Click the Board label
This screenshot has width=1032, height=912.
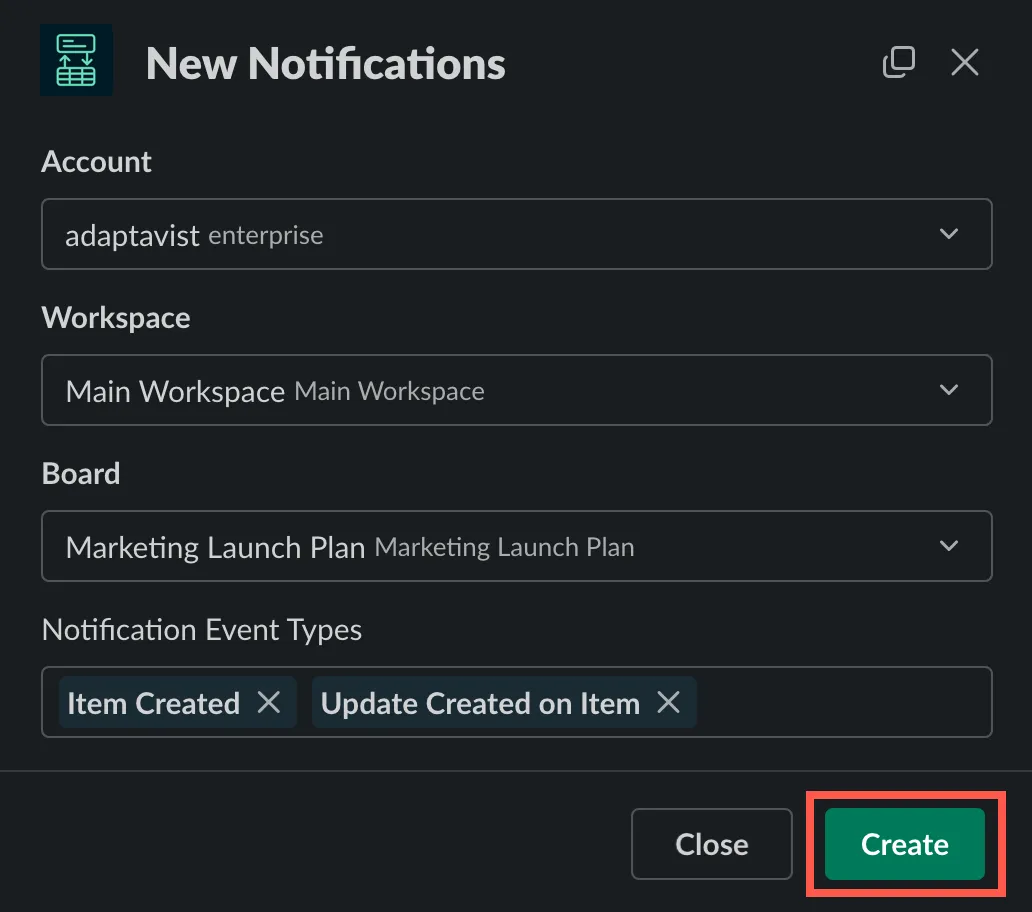81,474
